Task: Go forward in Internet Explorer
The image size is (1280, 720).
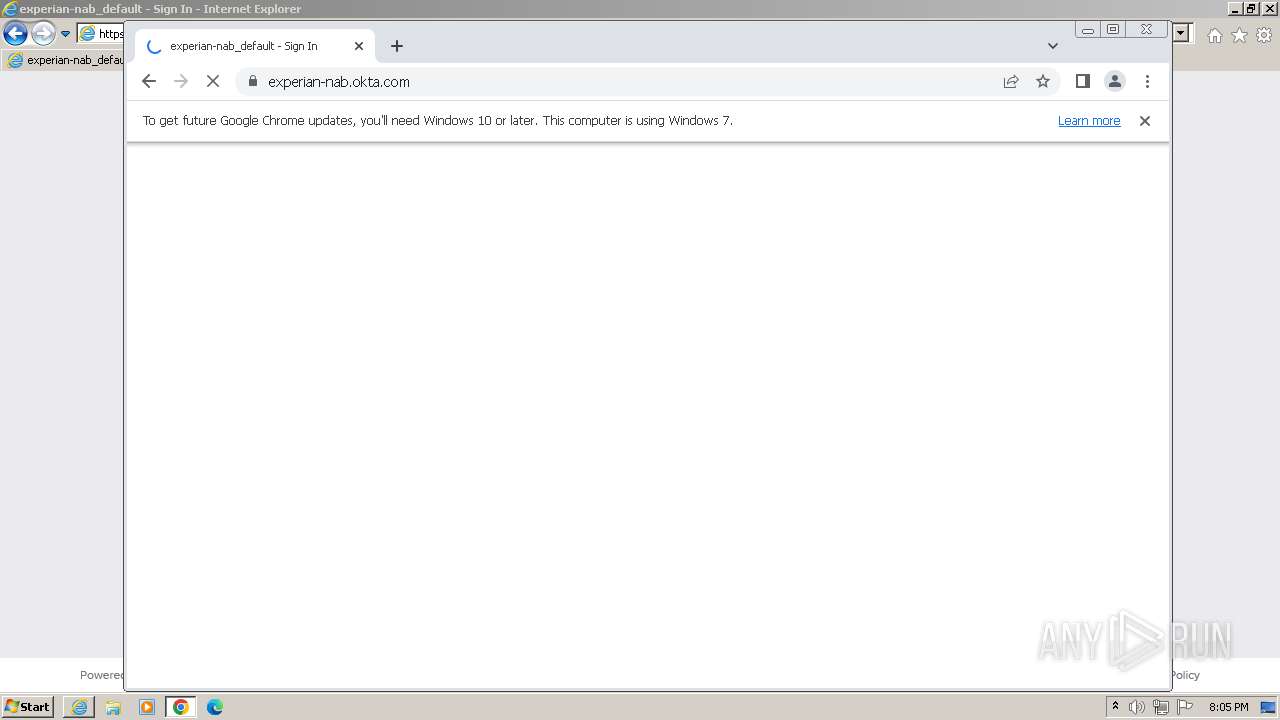Action: pyautogui.click(x=43, y=33)
